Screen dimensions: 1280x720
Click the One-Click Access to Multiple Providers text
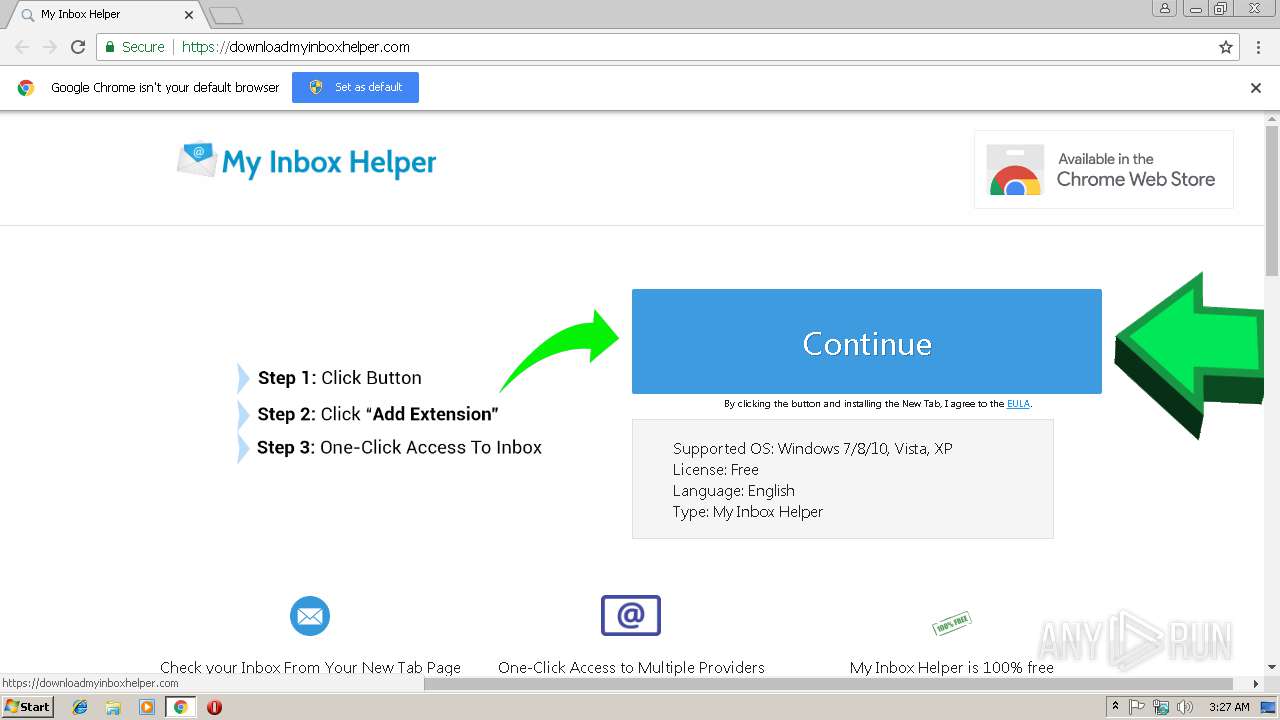(x=631, y=667)
